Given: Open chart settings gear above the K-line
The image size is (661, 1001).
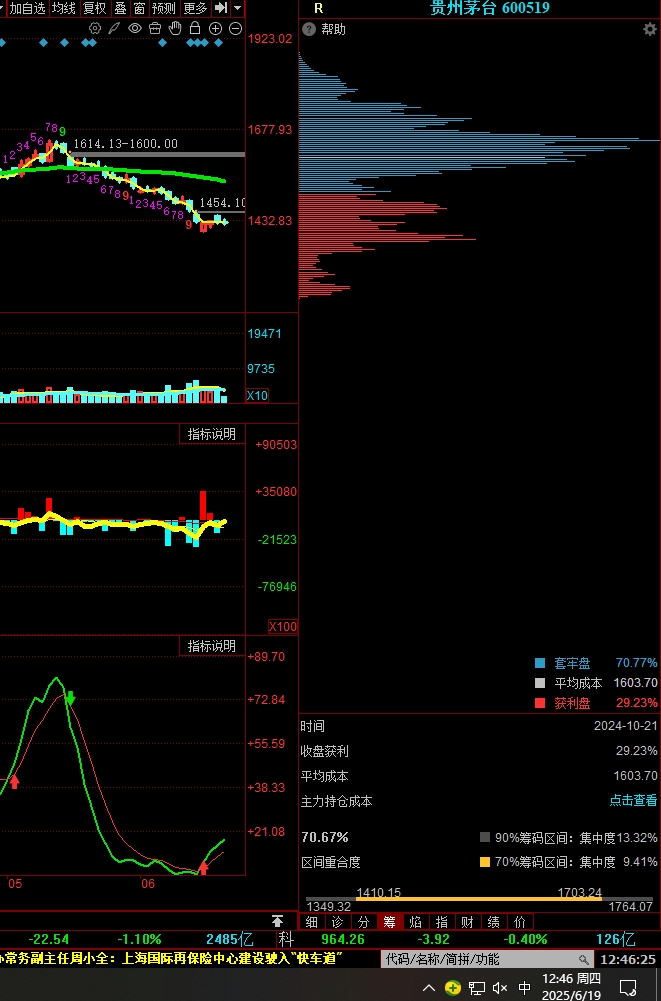Looking at the screenshot, I should pos(95,28).
